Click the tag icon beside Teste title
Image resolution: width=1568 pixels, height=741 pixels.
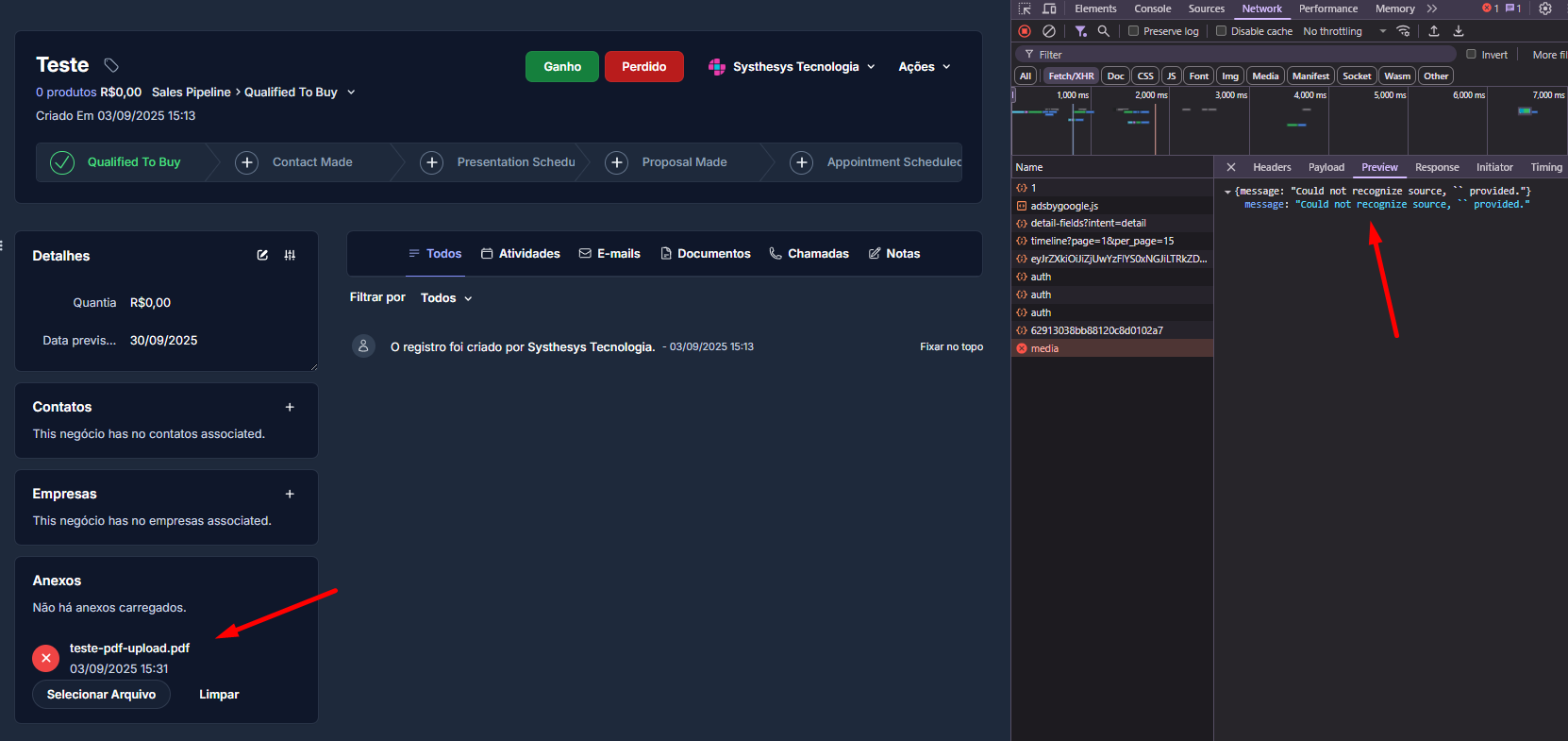pos(111,65)
